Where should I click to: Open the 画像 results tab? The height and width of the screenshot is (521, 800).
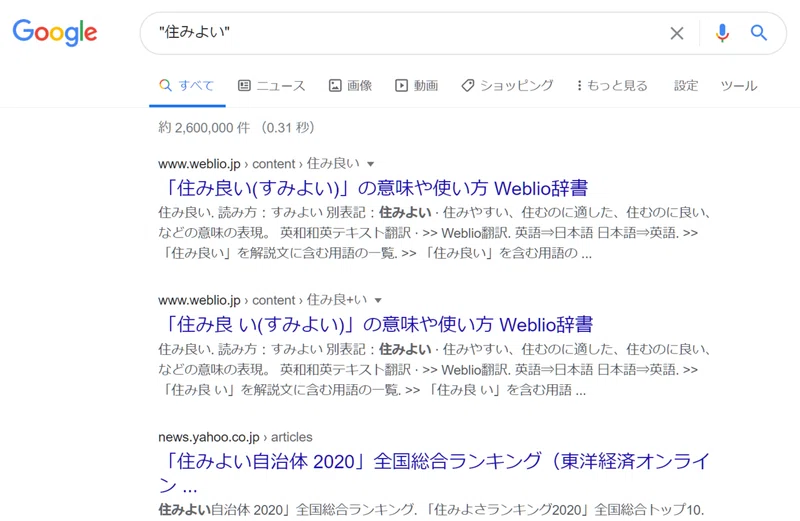[x=350, y=85]
